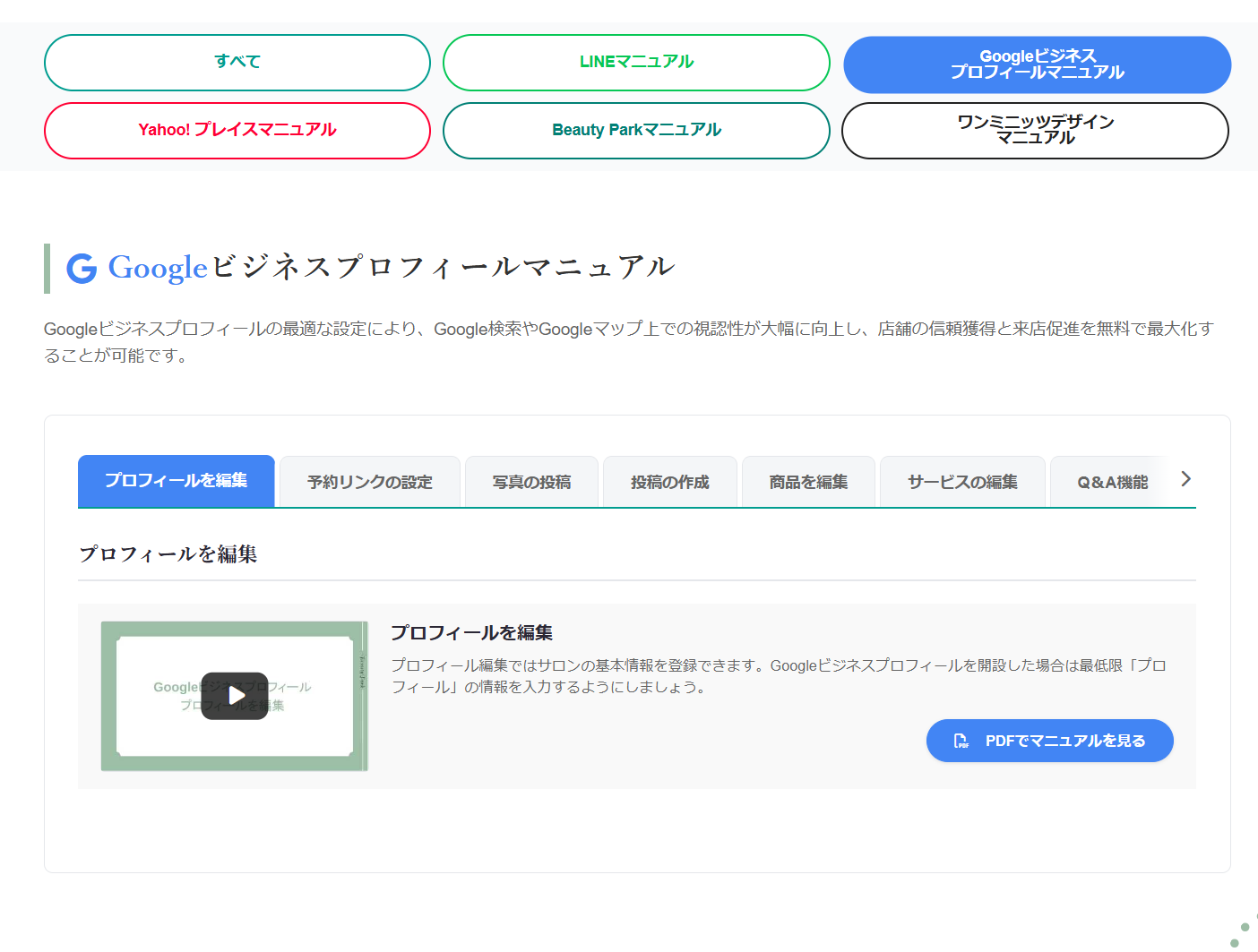Click PDF file icon in manual button
1258x952 pixels.
(x=961, y=741)
